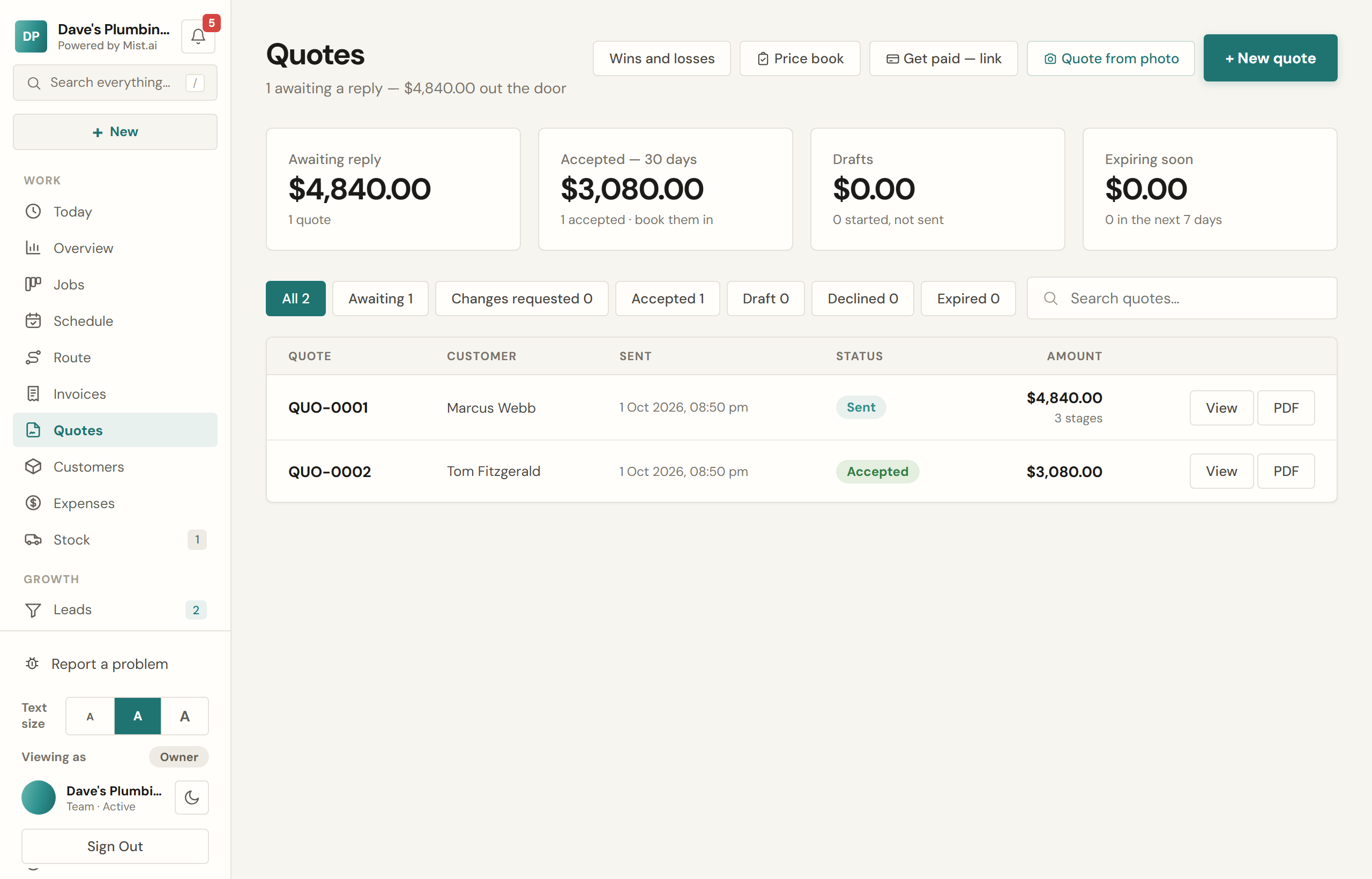This screenshot has width=1372, height=879.
Task: Click Report a problem bug icon
Action: 33,664
